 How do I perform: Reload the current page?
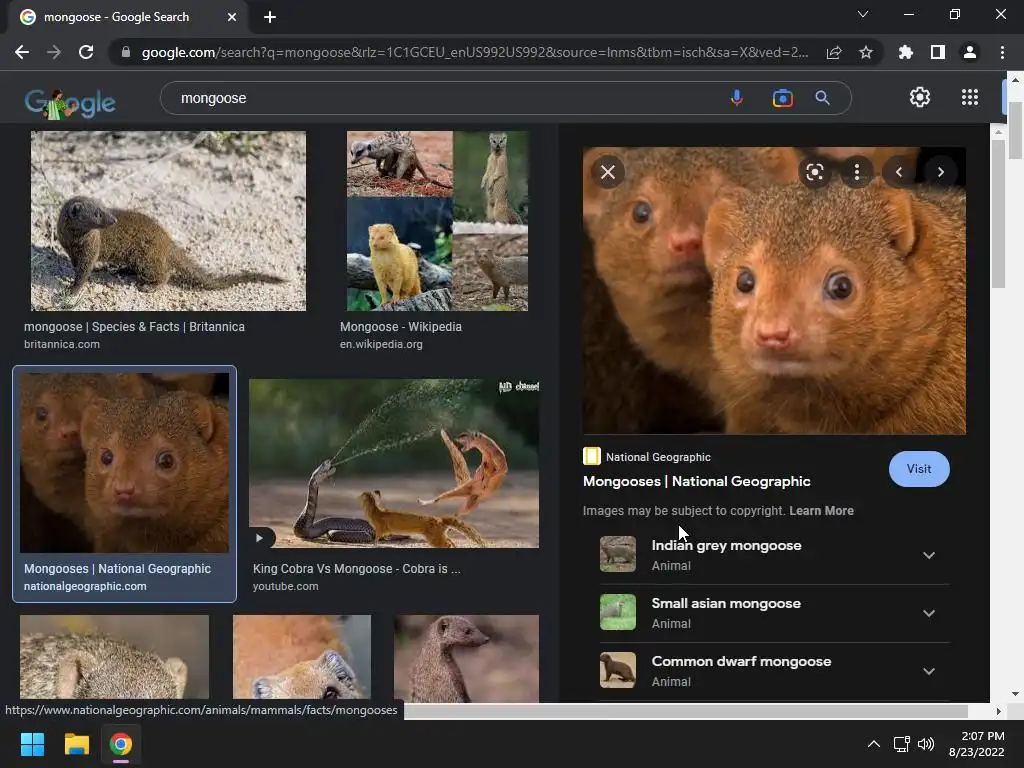tap(86, 52)
